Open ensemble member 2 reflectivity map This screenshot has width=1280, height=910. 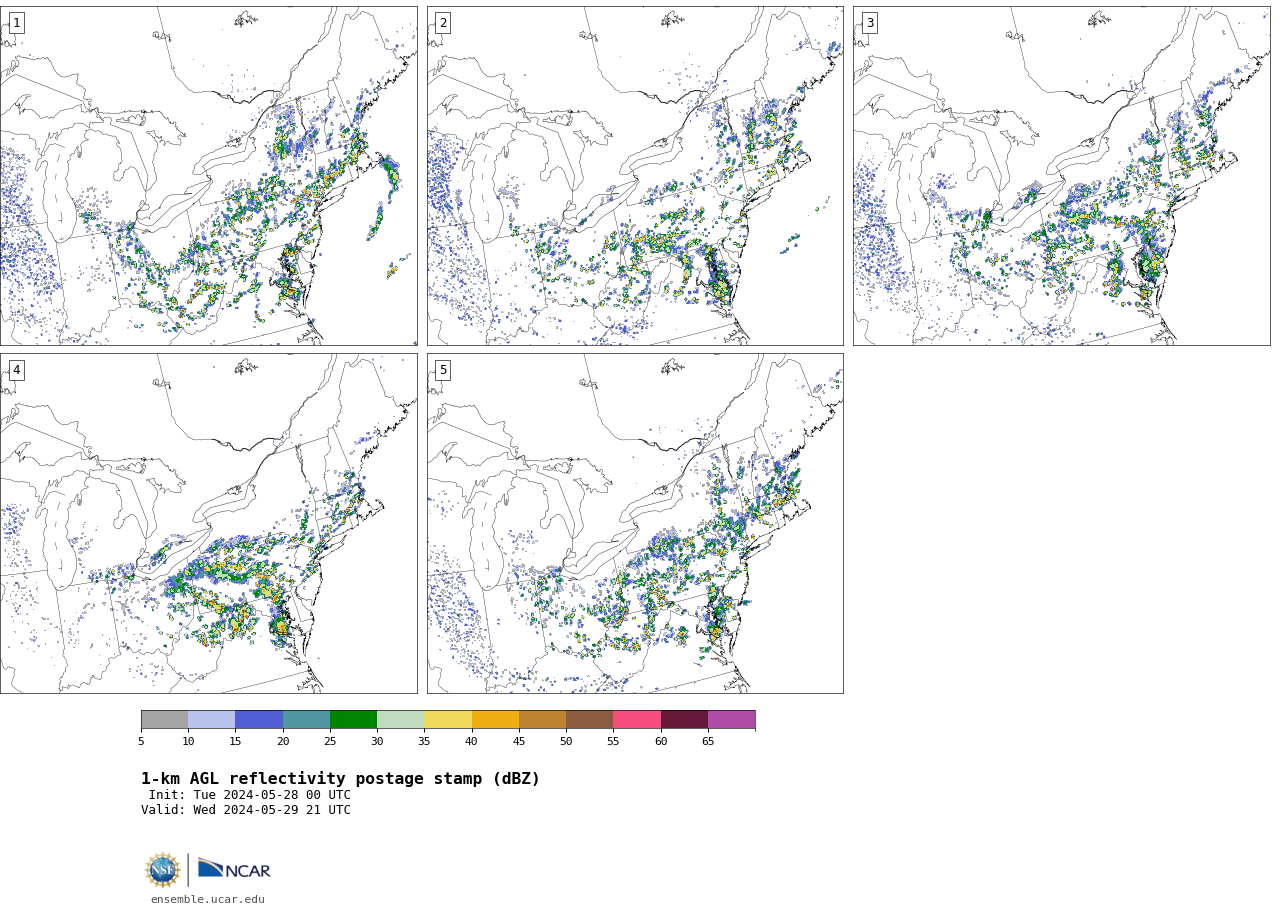point(635,176)
